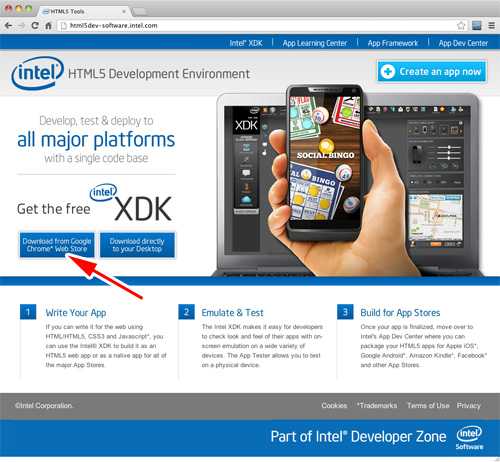
Task: Click the blue extension icon beside the star
Action: click(x=477, y=25)
